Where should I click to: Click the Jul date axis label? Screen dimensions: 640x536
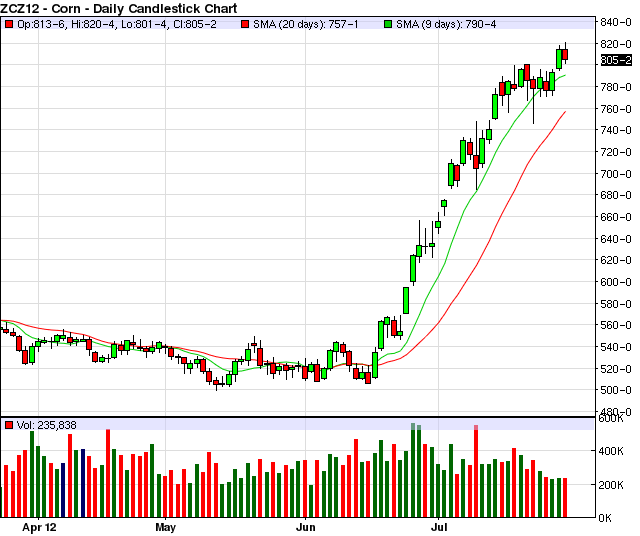click(x=439, y=527)
